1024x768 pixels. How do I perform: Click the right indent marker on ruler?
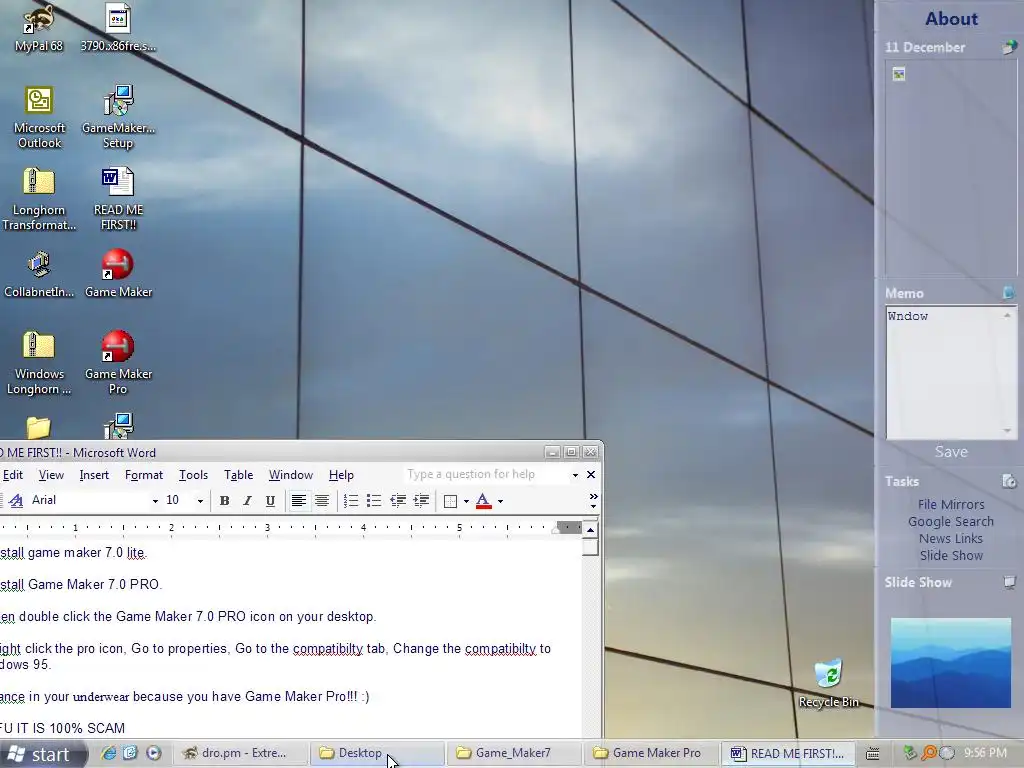pyautogui.click(x=556, y=530)
